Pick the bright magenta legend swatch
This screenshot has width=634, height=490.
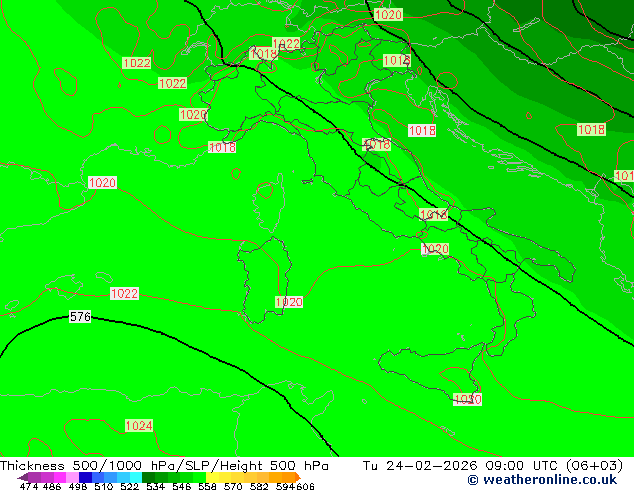coord(59,477)
